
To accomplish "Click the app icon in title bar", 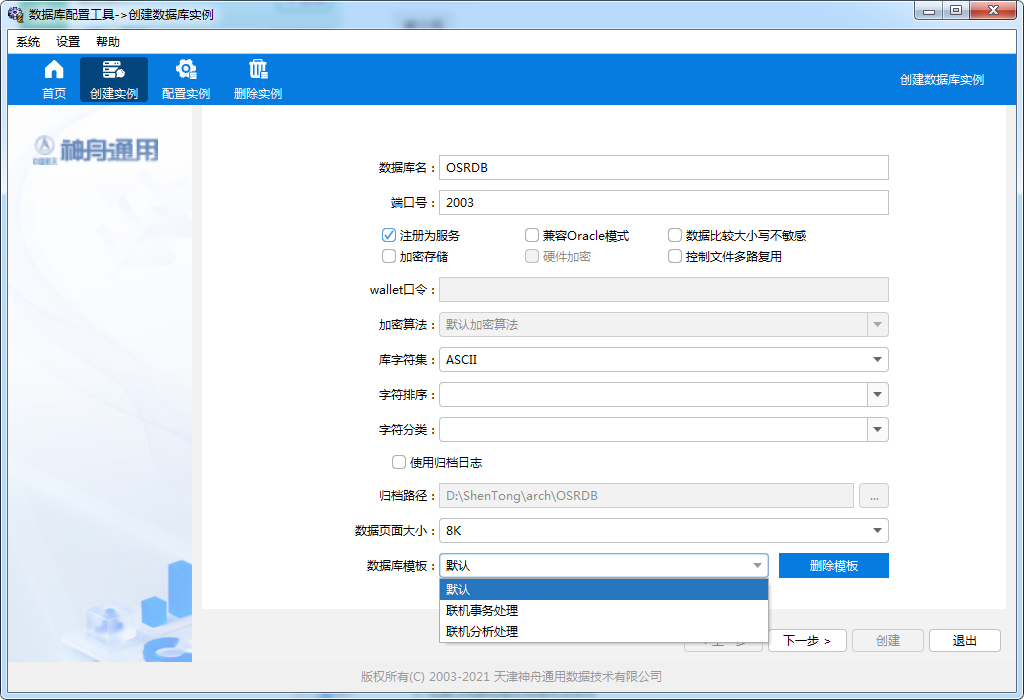I will [x=16, y=15].
